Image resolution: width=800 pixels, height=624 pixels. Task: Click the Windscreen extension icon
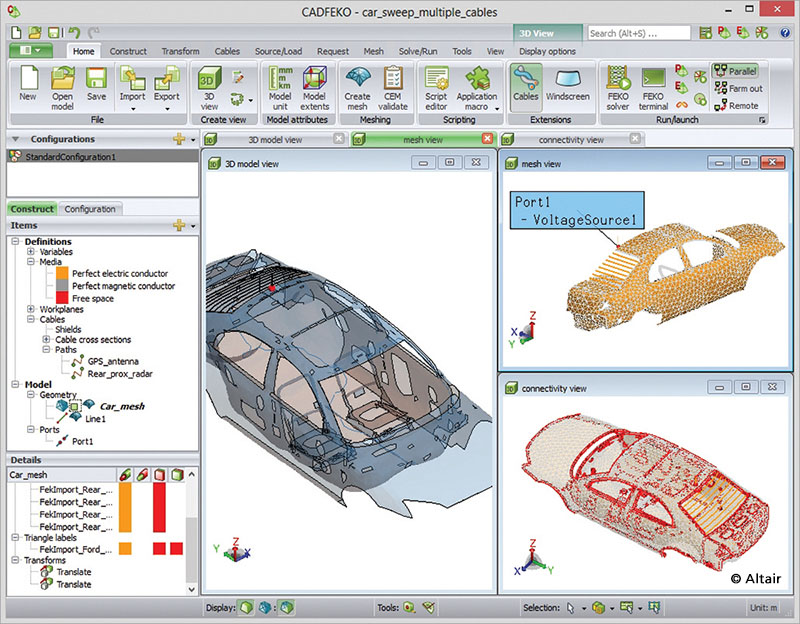(567, 79)
